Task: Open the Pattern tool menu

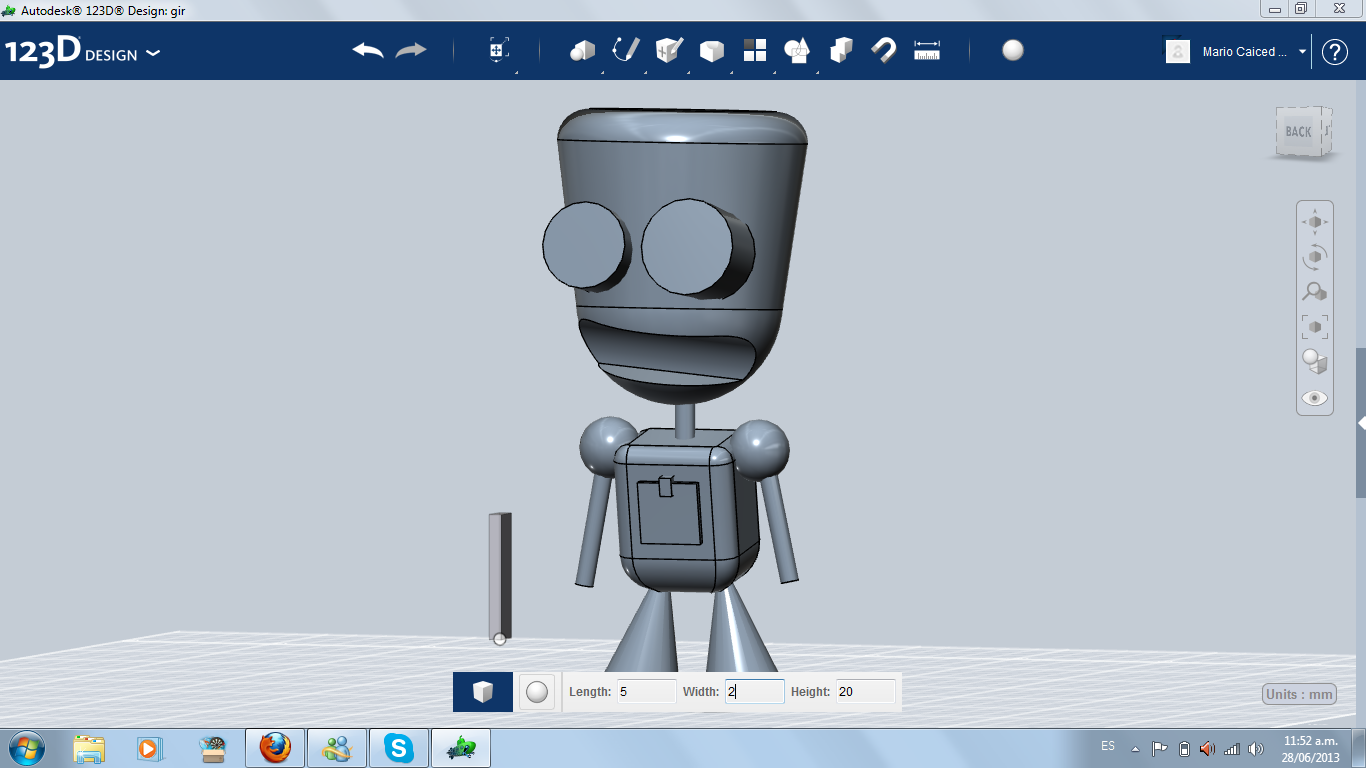Action: click(755, 50)
